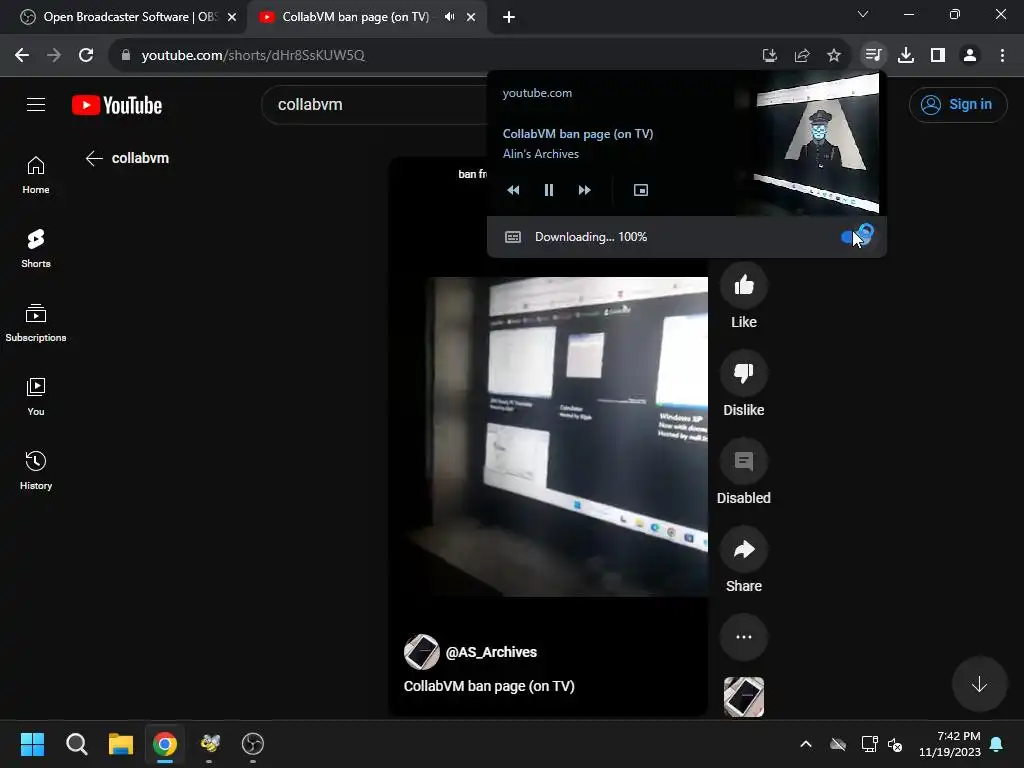Screen dimensions: 1024x768
Task: Click Chrome icon in taskbar
Action: tap(165, 744)
